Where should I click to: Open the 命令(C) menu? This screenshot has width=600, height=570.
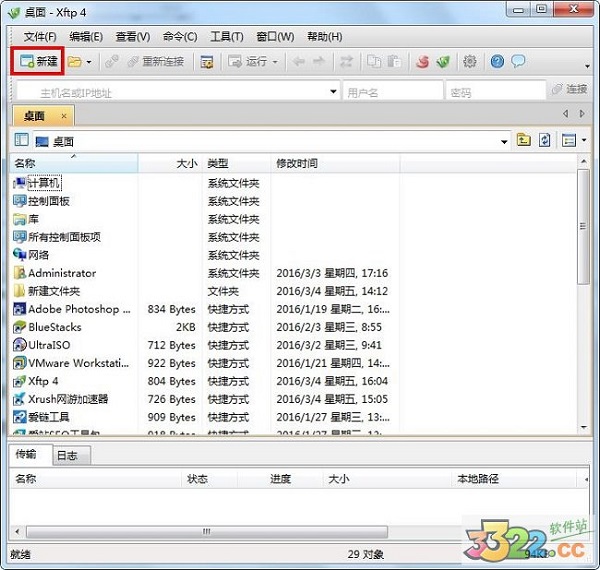click(x=180, y=37)
